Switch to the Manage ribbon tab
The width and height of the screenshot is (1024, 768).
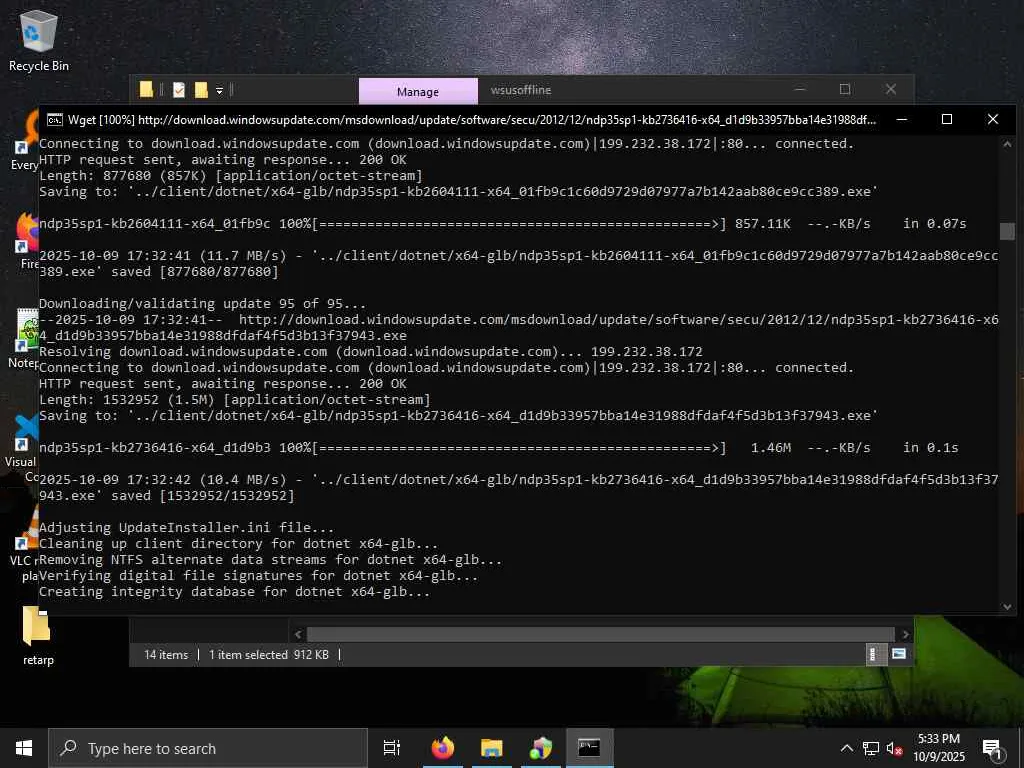tap(418, 91)
